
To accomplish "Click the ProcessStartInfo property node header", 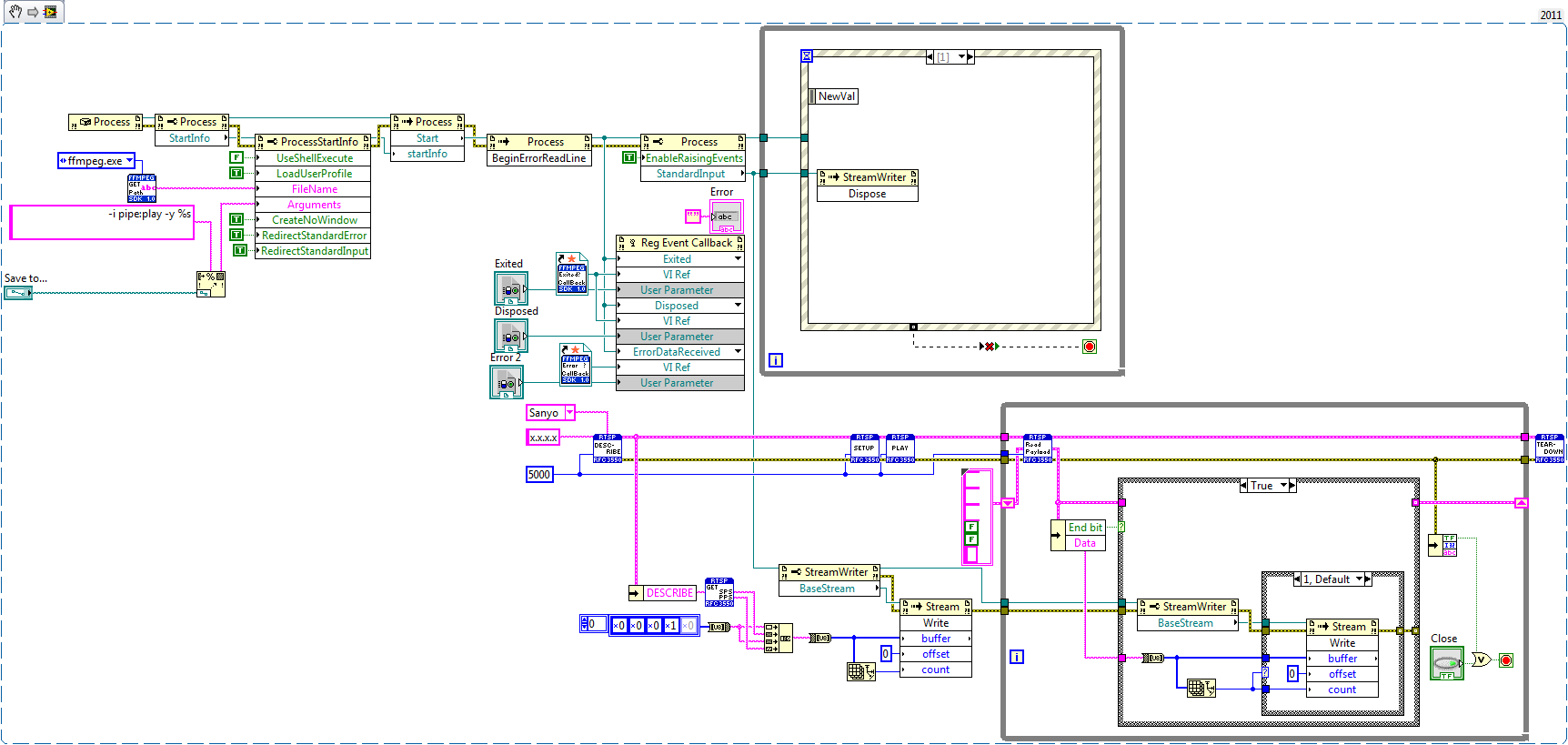I will 313,141.
